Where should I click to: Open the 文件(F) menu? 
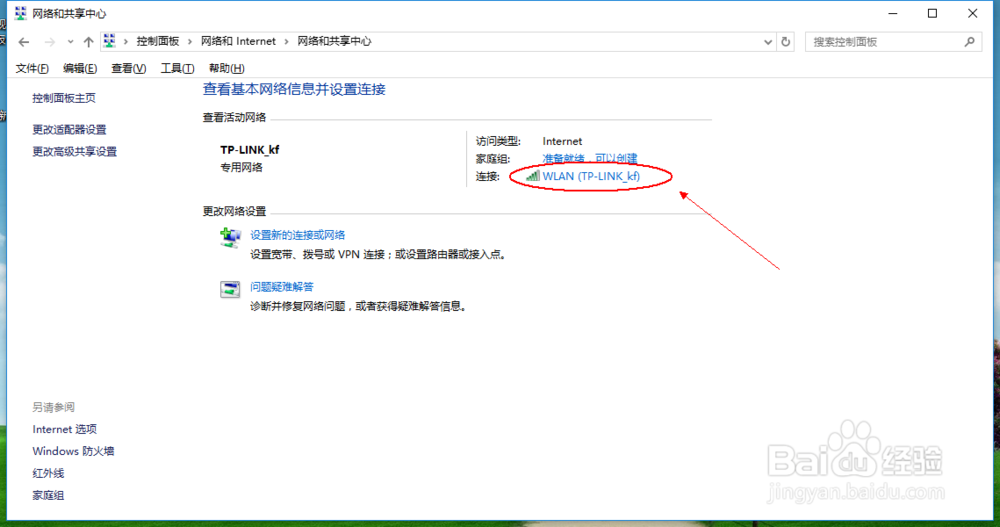tap(32, 68)
